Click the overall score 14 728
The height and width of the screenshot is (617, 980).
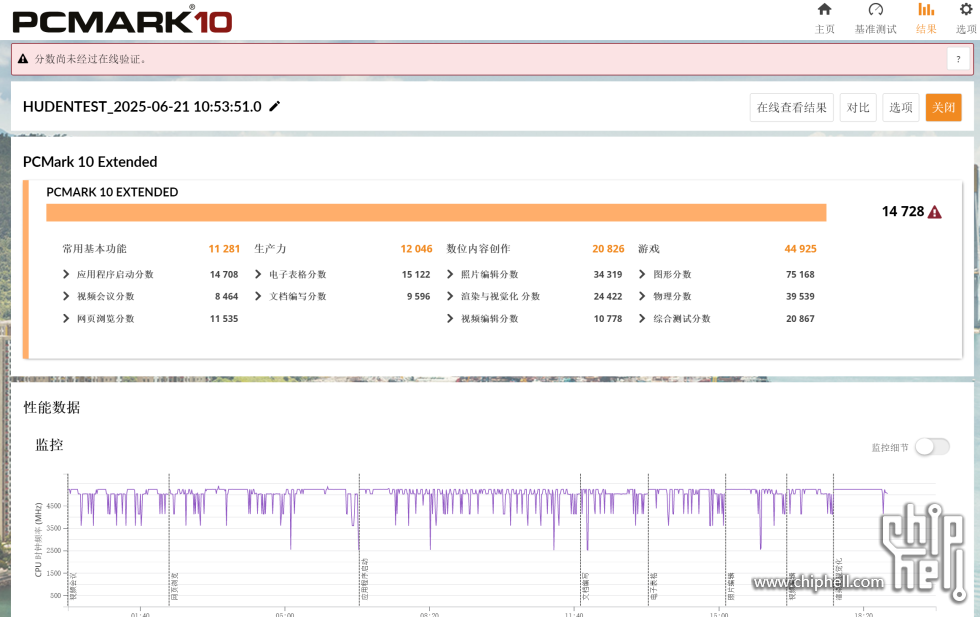[902, 212]
